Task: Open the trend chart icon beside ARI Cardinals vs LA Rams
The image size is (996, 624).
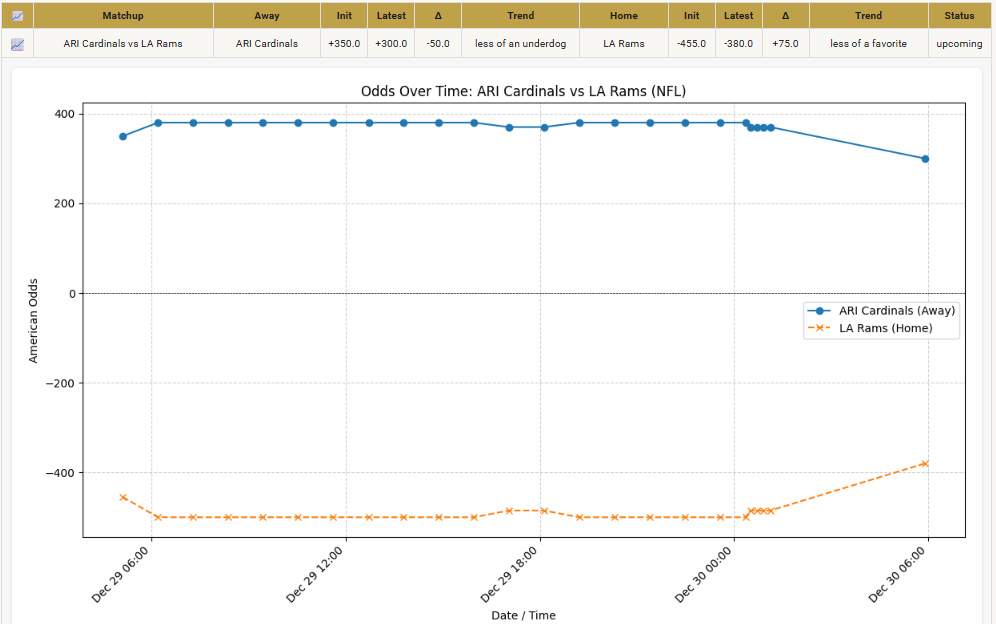Action: tap(16, 43)
